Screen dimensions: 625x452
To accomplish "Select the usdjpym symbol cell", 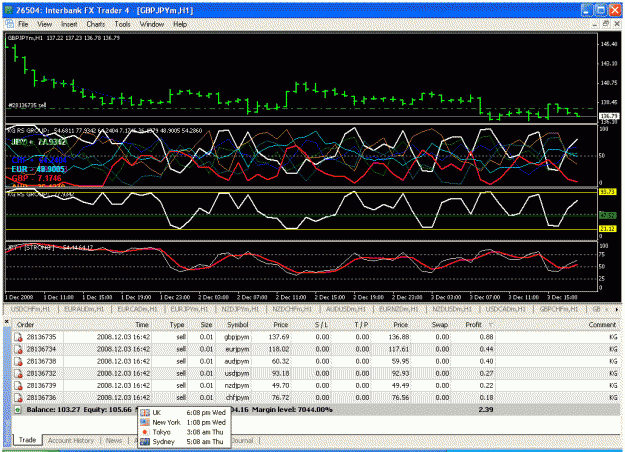I will [237, 373].
